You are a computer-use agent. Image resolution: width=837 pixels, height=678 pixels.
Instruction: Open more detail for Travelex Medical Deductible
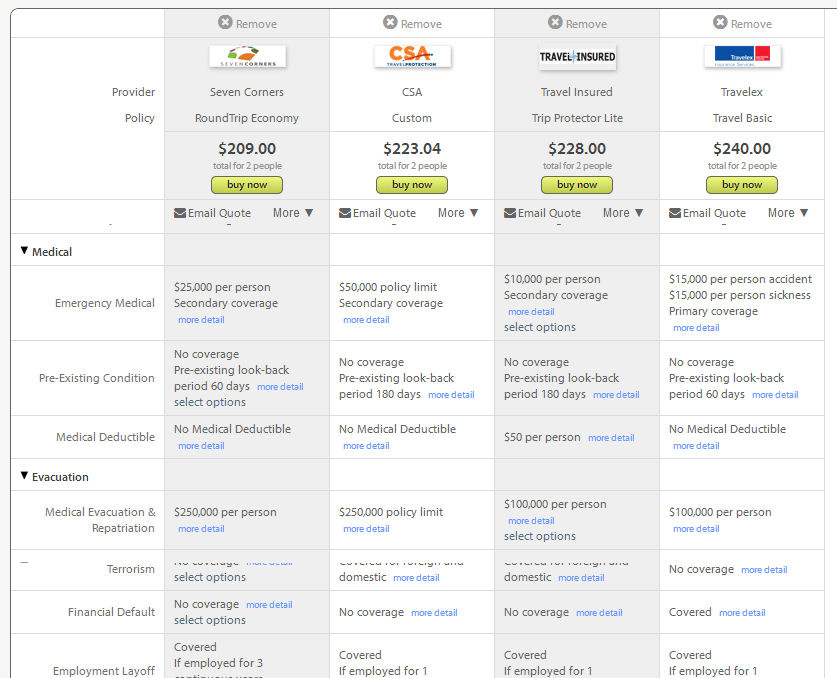tap(696, 446)
